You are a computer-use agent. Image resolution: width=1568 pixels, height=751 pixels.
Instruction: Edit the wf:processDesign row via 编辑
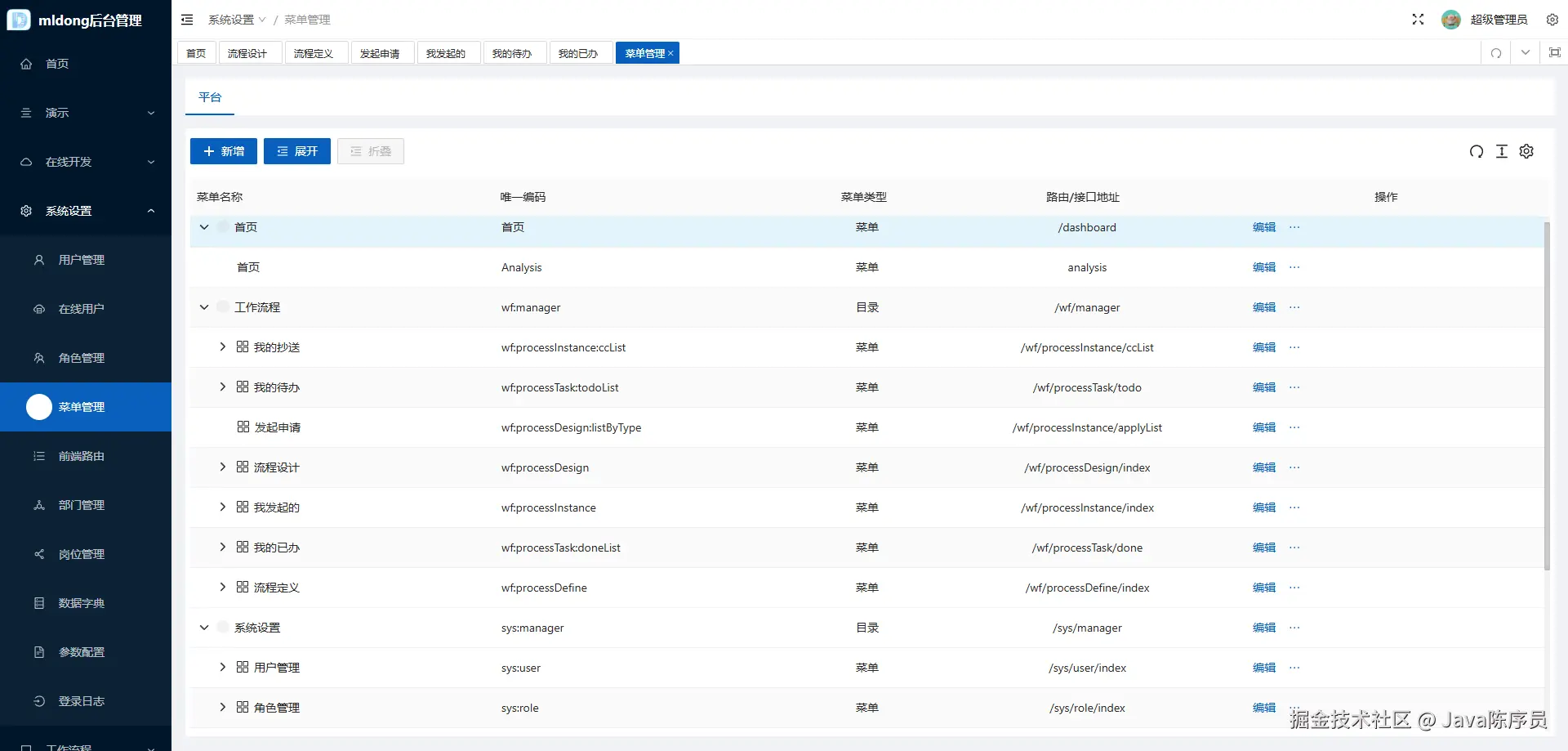coord(1264,467)
